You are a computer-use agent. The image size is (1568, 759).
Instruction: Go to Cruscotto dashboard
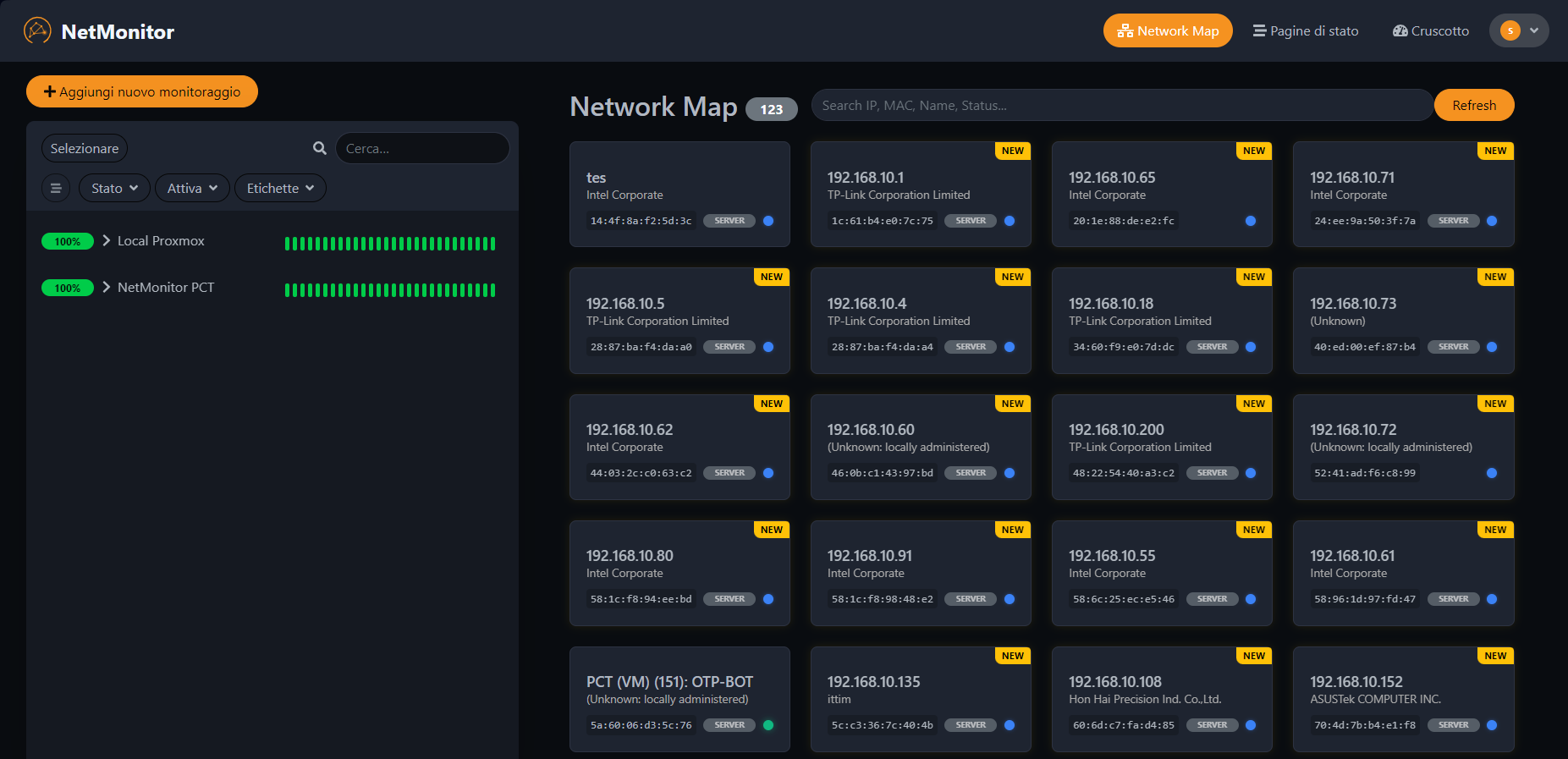(1431, 30)
